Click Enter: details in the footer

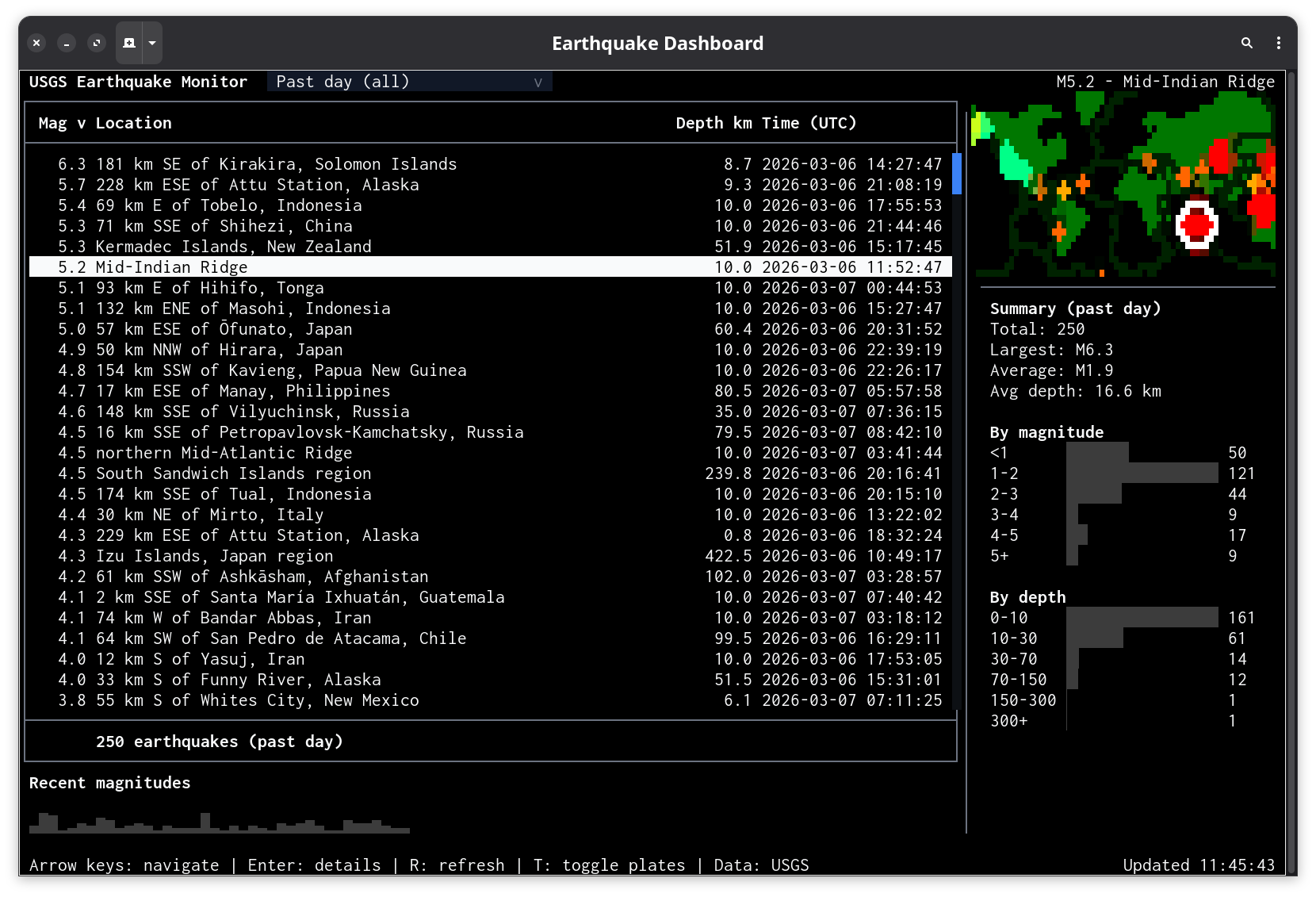click(x=314, y=864)
